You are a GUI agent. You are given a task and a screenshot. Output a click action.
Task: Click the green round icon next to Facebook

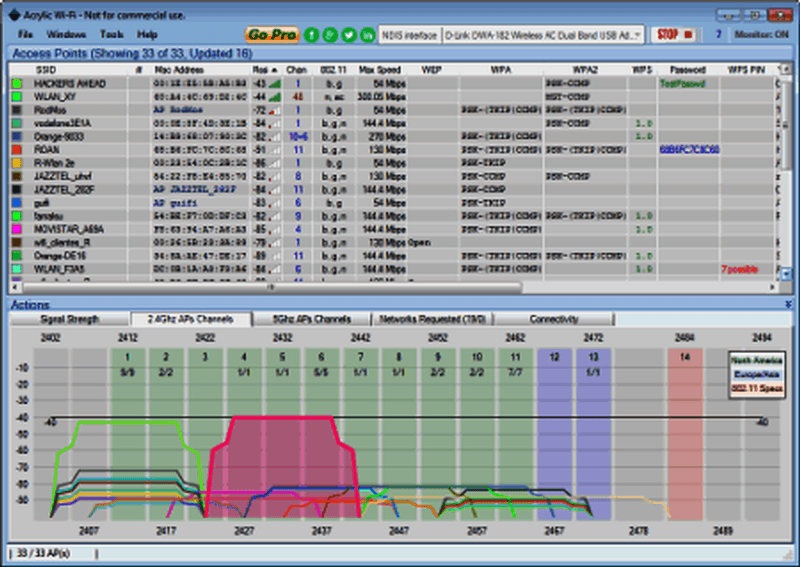(330, 35)
